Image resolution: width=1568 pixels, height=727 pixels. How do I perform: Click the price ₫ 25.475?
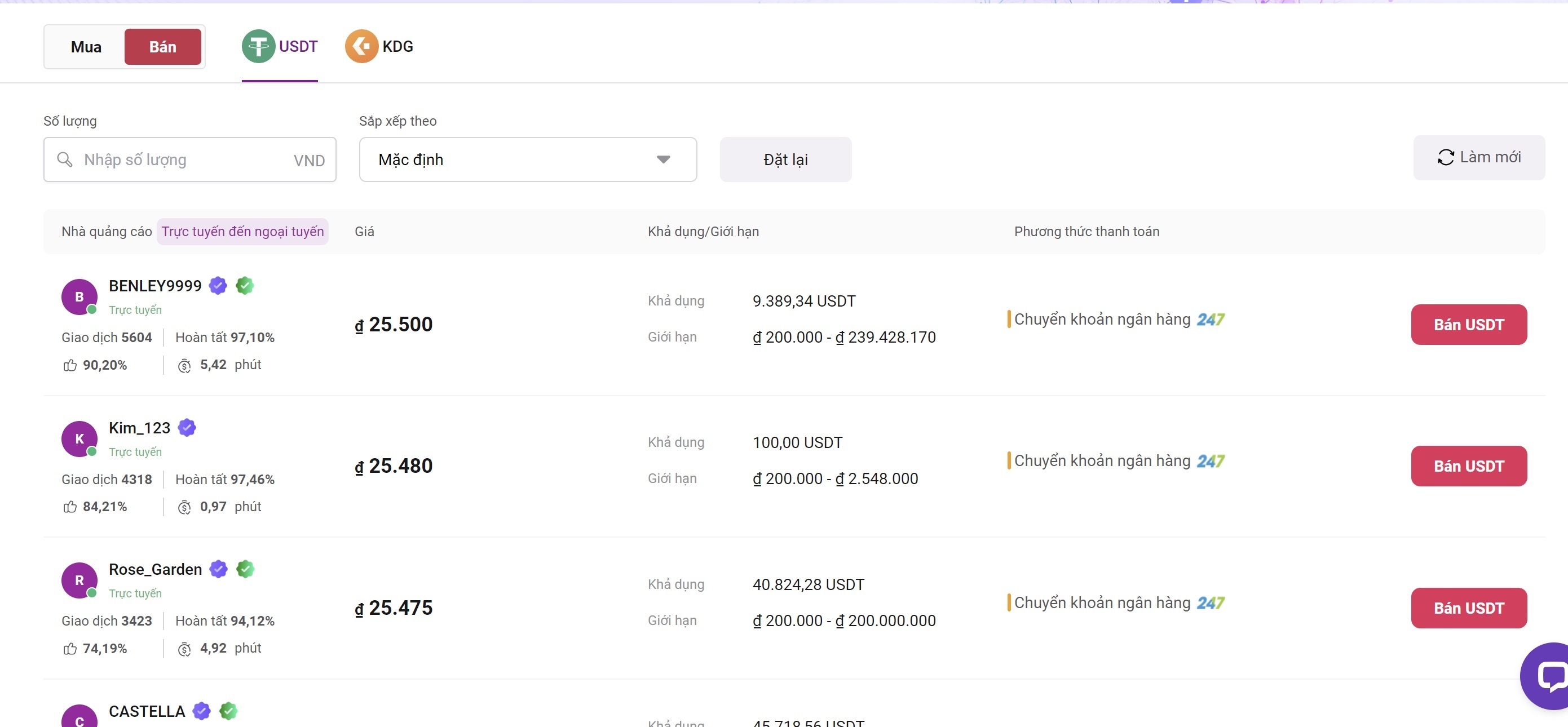click(x=394, y=608)
